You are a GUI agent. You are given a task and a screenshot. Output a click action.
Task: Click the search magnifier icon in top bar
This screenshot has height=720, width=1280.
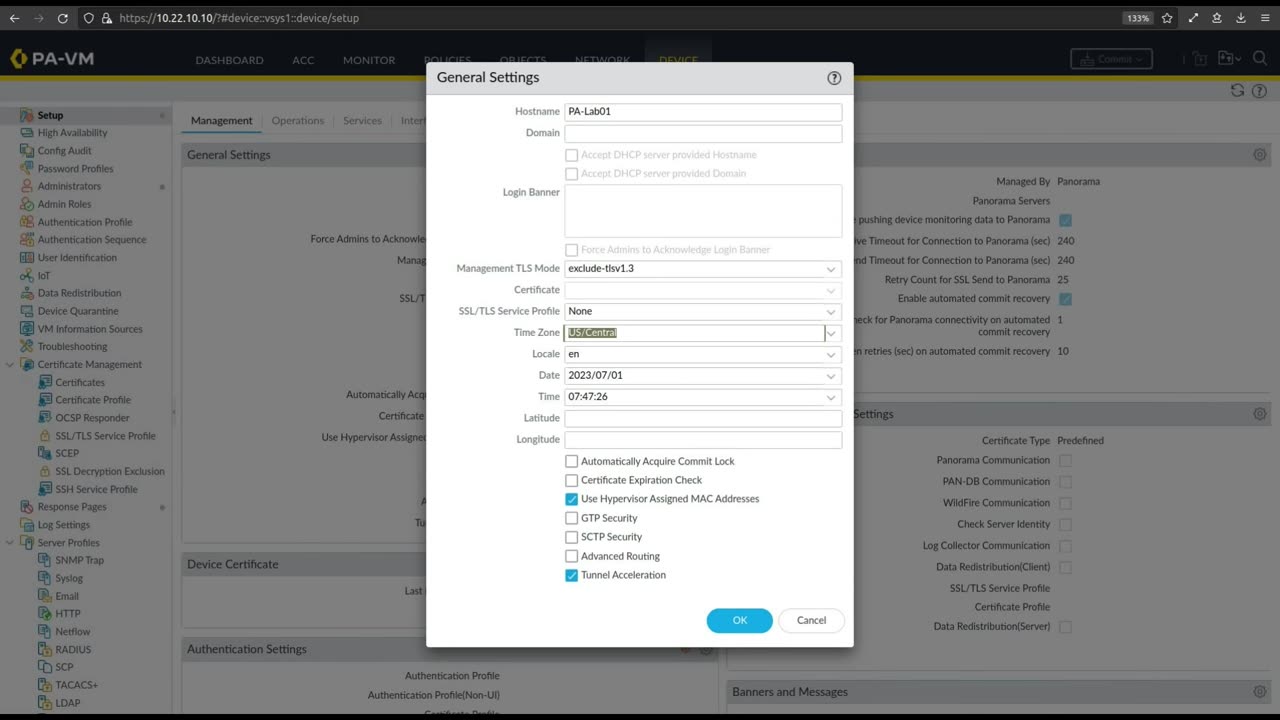[1260, 59]
